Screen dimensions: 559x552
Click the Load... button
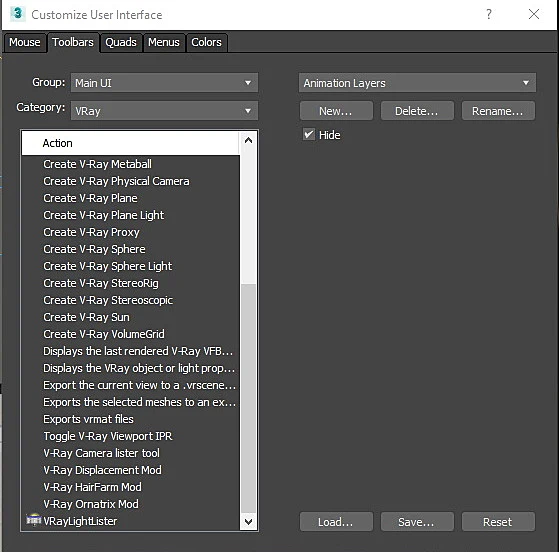tap(336, 522)
